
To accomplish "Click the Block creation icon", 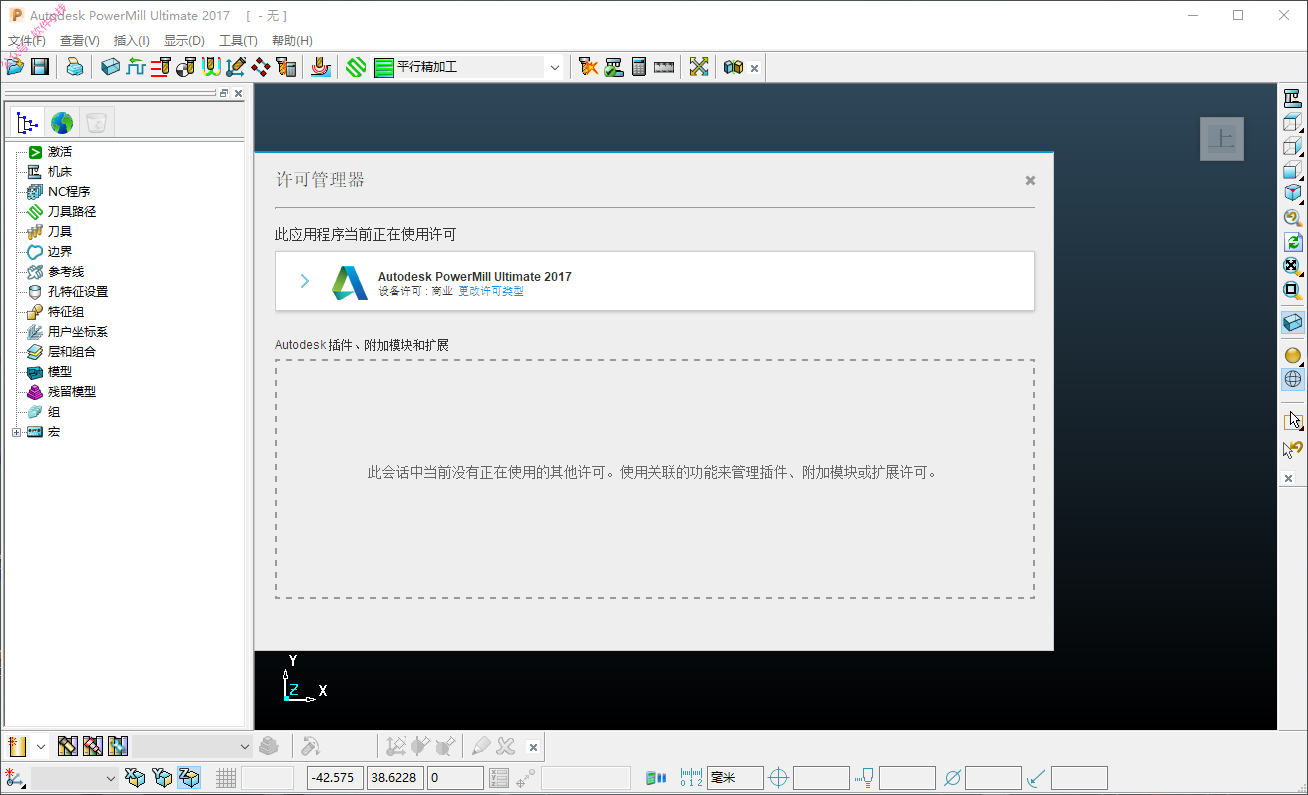I will pos(111,67).
